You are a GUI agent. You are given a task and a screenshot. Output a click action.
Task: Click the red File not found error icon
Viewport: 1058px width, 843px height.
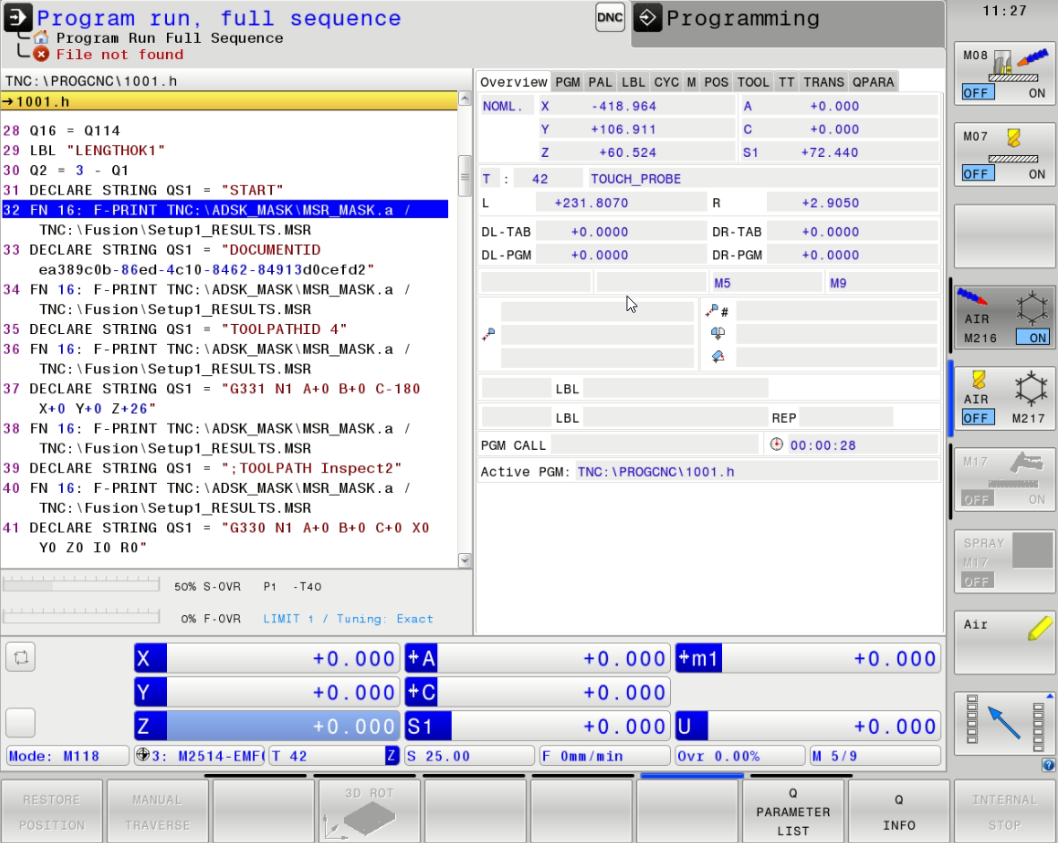(x=42, y=55)
